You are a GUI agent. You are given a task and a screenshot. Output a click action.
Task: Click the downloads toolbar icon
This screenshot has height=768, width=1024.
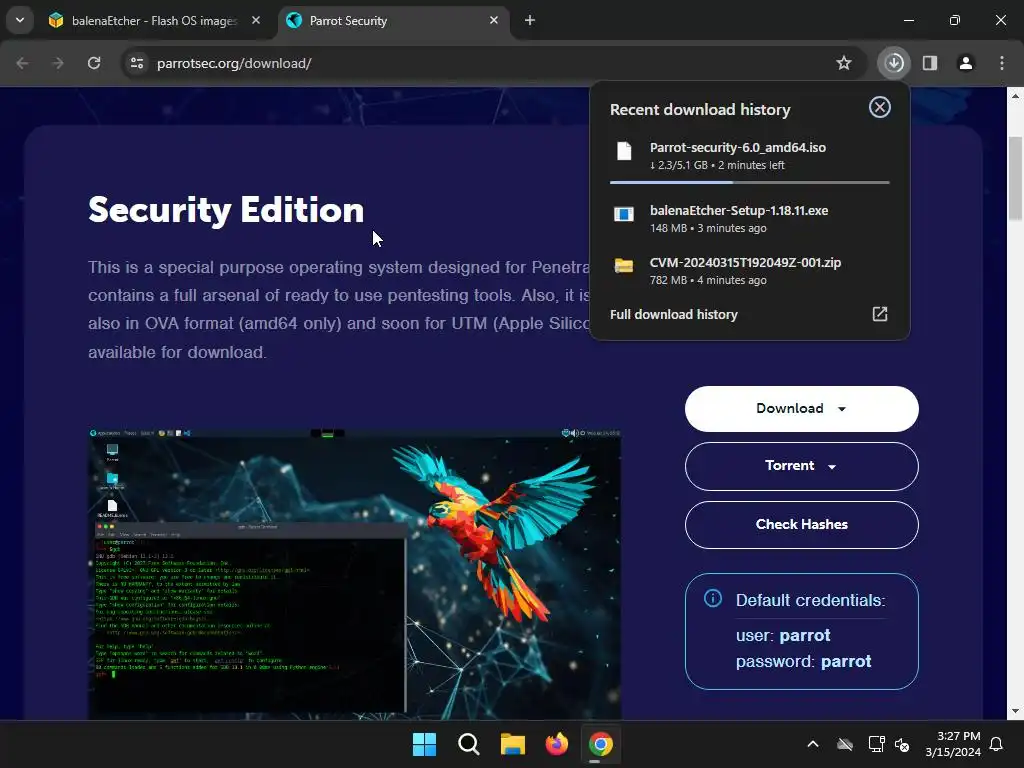894,63
